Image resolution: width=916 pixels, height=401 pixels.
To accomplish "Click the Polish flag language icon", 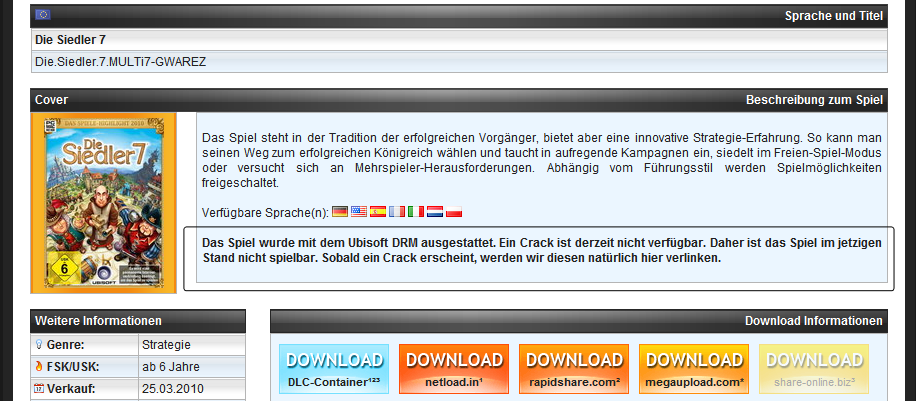I will point(454,212).
